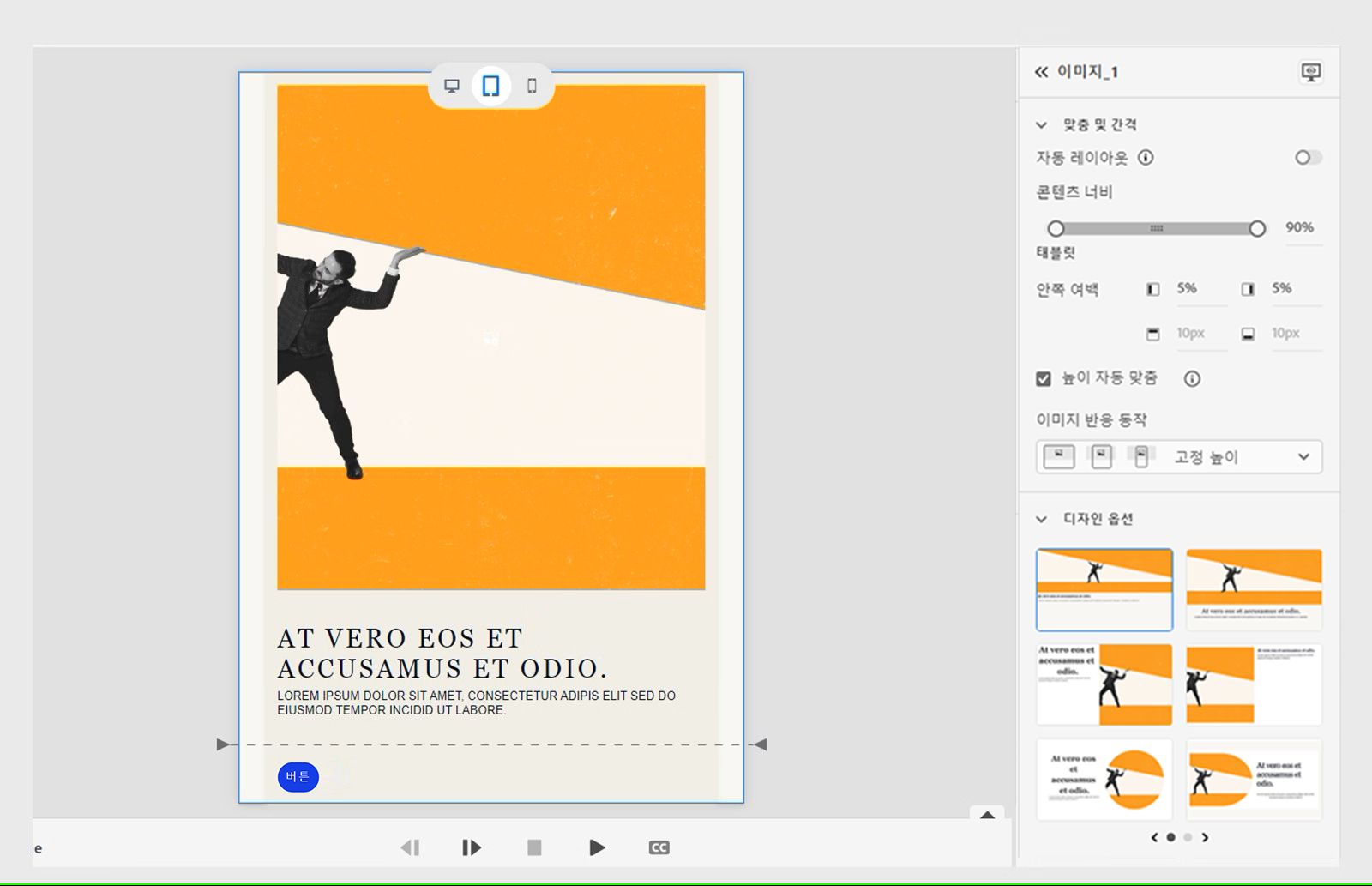
Task: Switch to mobile phone view
Action: pos(532,86)
